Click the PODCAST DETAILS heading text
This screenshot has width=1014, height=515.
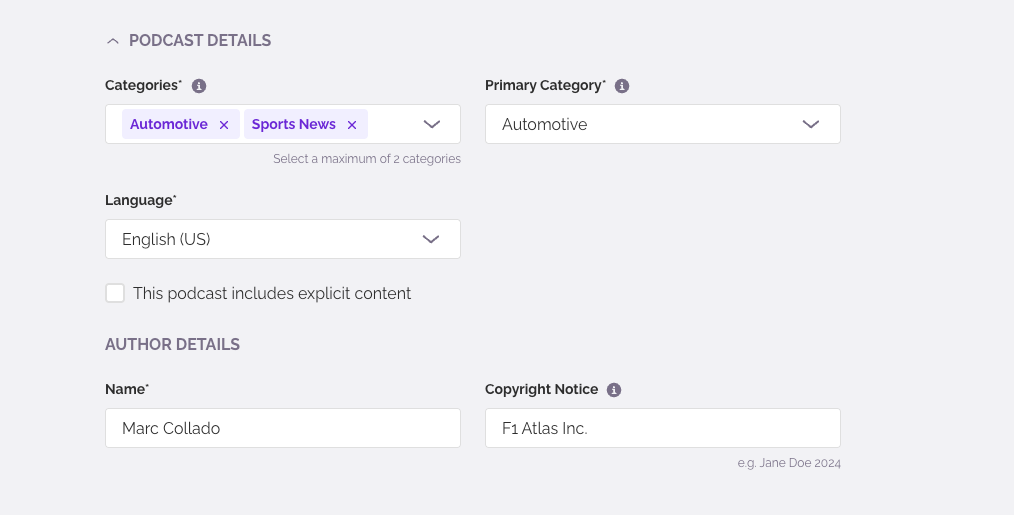pos(200,41)
